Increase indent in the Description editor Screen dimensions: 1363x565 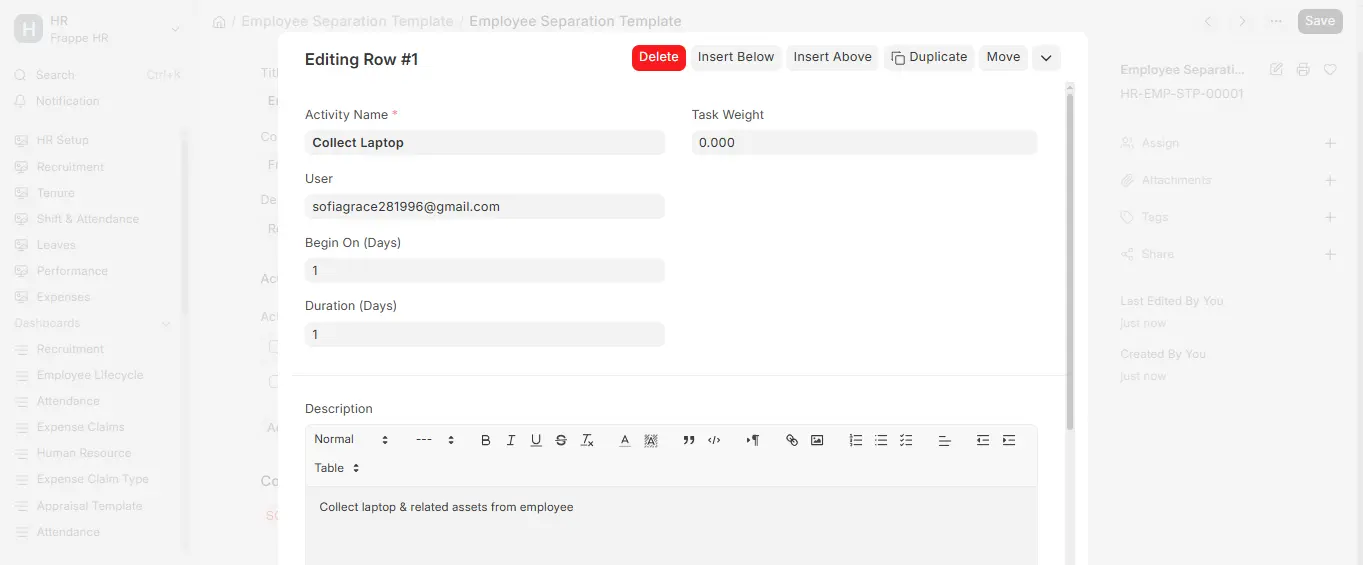click(x=1009, y=440)
